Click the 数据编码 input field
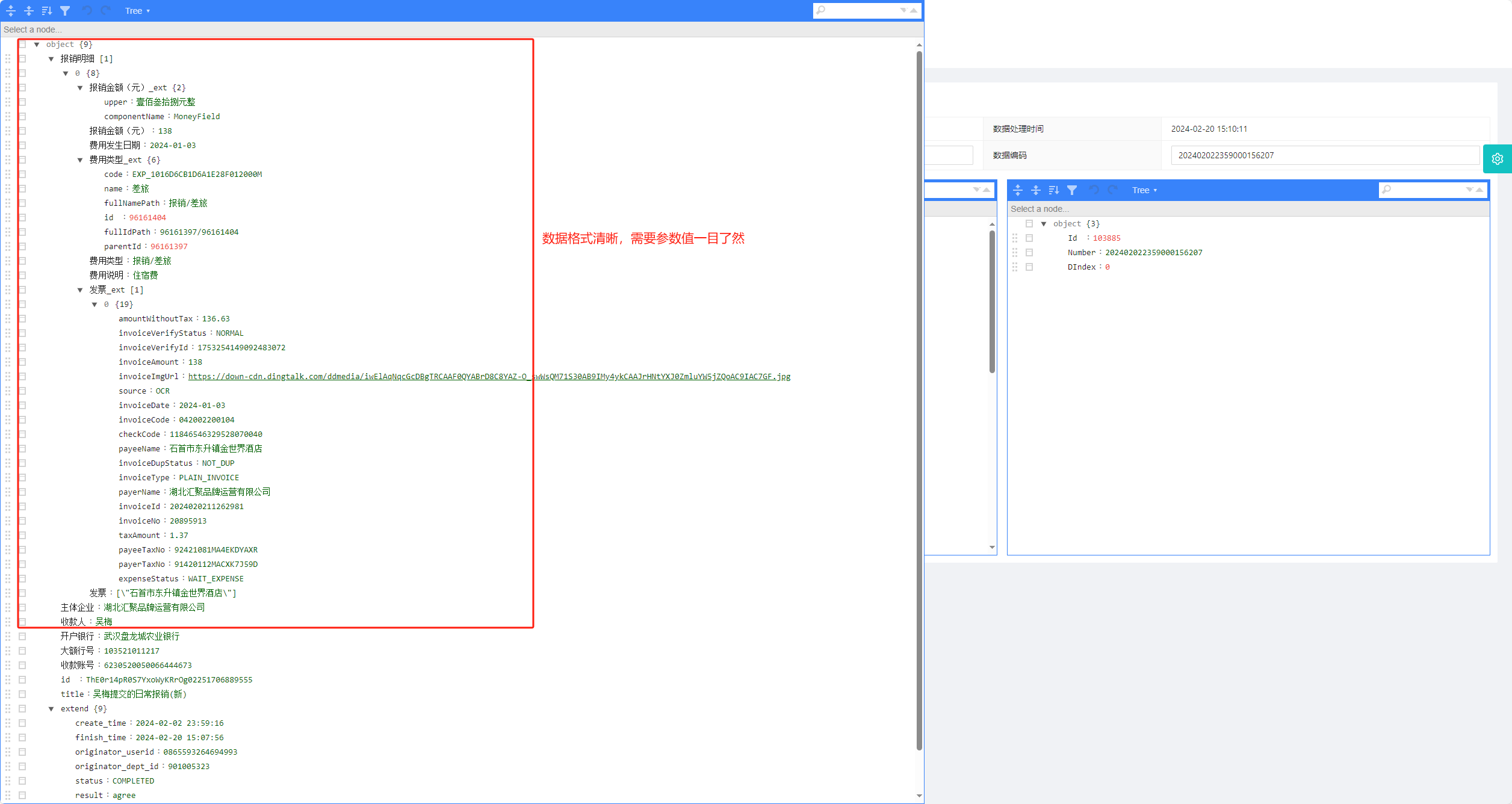The image size is (1512, 804). [1325, 155]
